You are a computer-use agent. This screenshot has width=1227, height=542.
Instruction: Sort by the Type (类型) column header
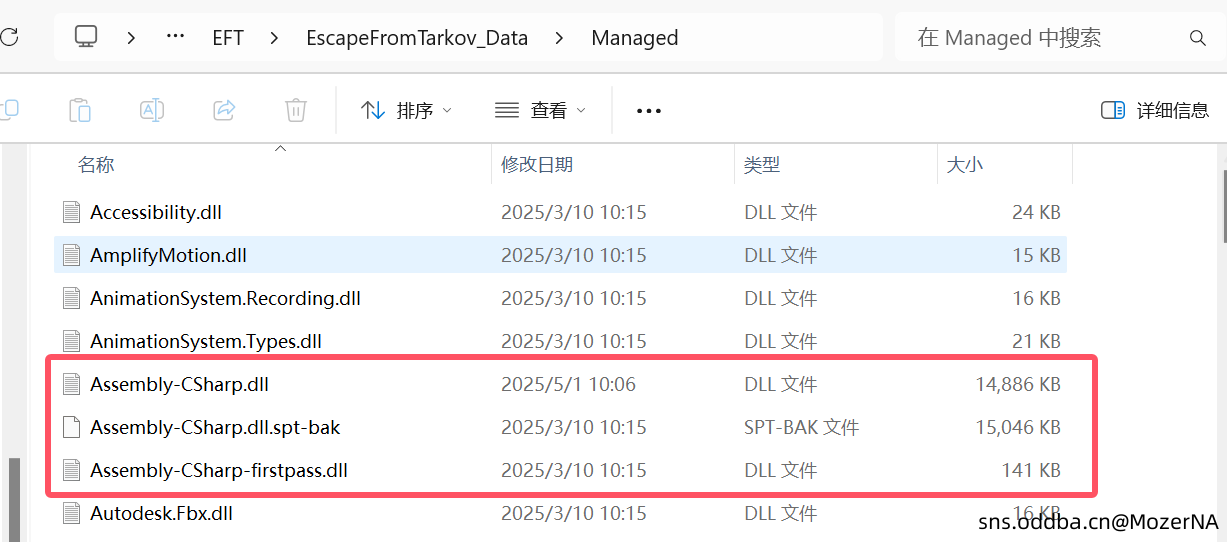(x=762, y=165)
